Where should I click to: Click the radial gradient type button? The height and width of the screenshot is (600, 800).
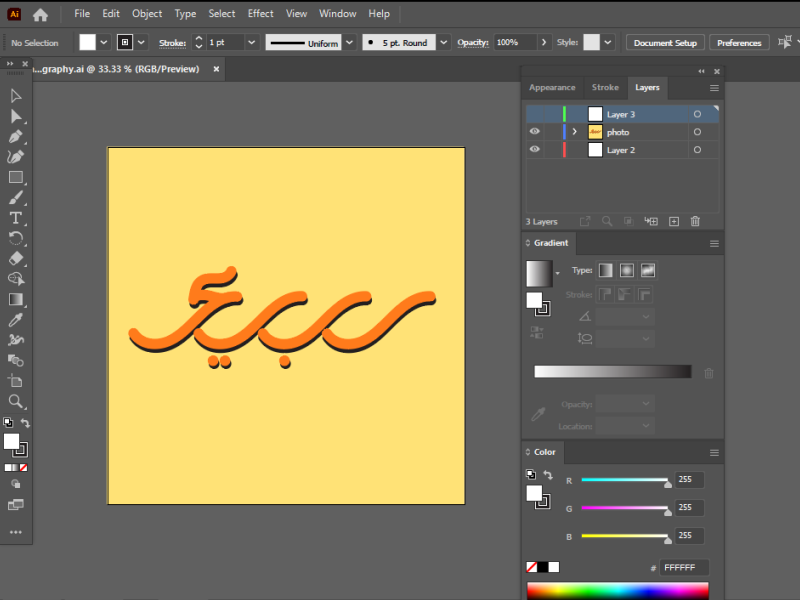627,271
